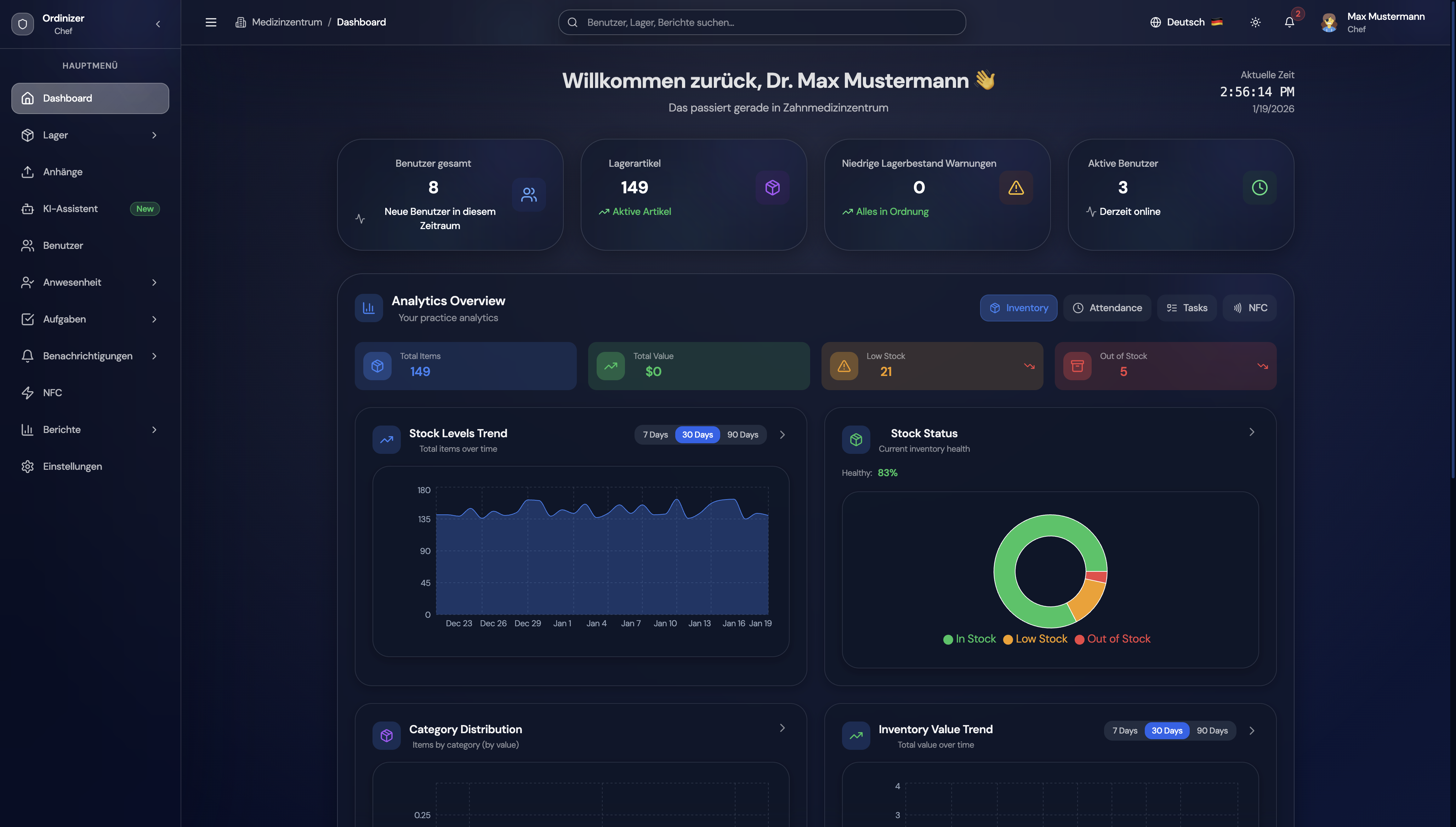The width and height of the screenshot is (1456, 827).
Task: Open notifications bell icon
Action: (x=1290, y=22)
